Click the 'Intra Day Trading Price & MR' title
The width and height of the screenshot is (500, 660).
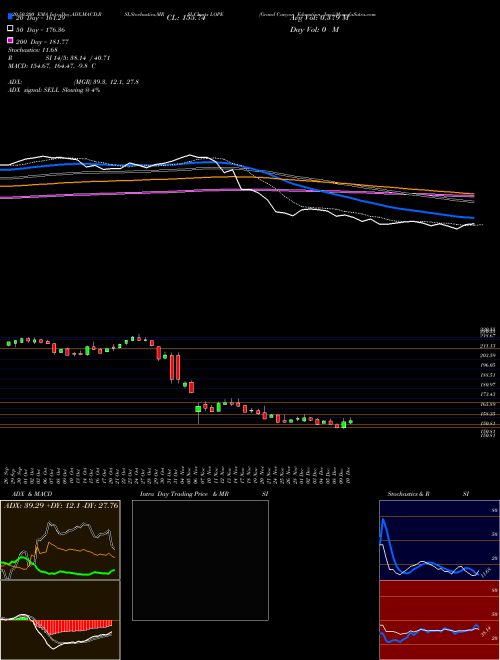[184, 494]
